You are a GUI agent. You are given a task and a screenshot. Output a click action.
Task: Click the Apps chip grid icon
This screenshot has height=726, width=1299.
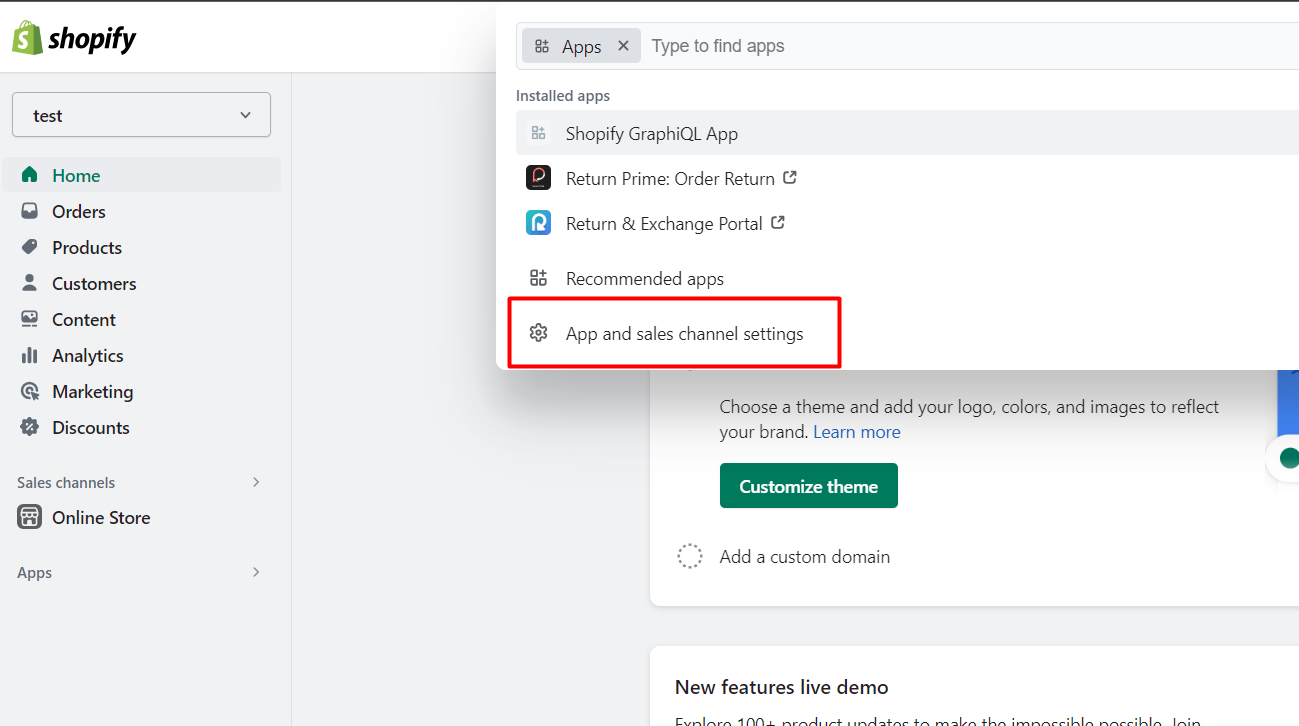tap(542, 46)
